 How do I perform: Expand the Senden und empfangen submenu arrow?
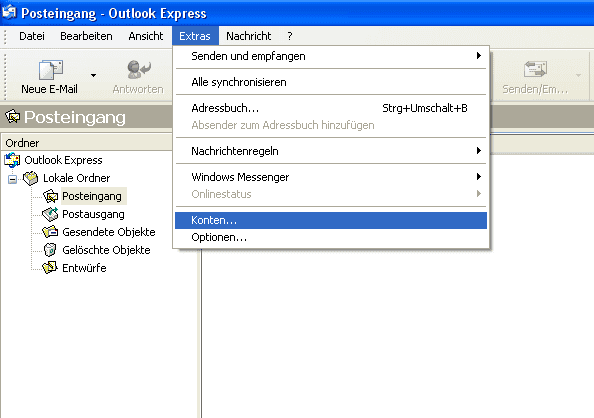(x=478, y=56)
